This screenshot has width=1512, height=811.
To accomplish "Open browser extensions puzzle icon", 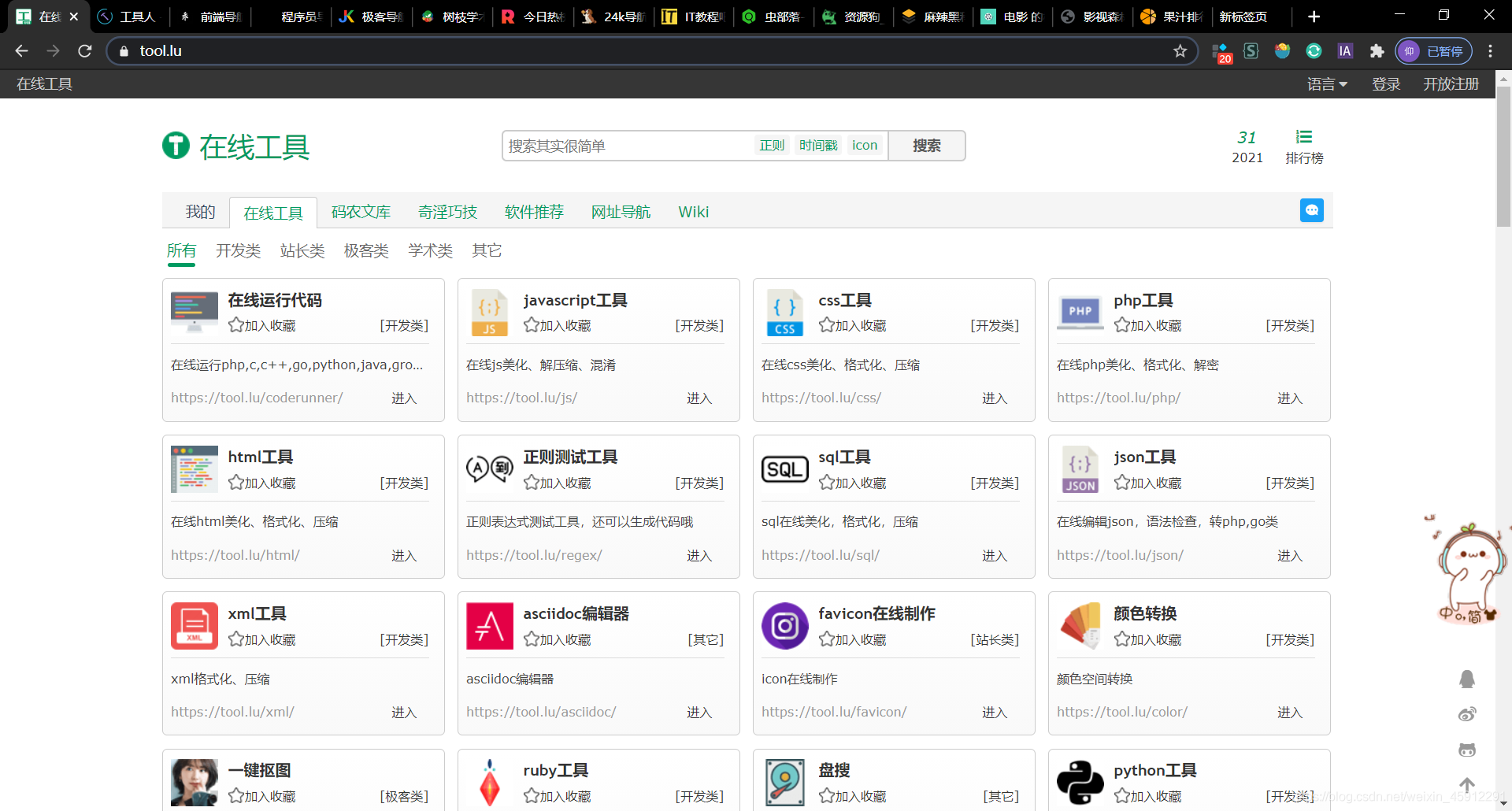I will pos(1377,51).
